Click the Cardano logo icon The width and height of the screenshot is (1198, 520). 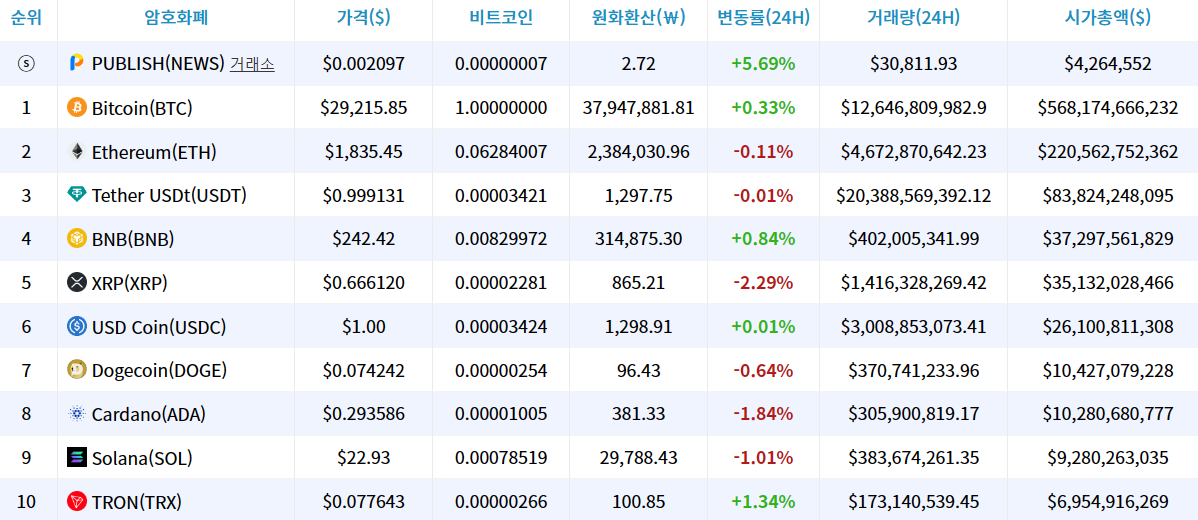click(x=76, y=414)
